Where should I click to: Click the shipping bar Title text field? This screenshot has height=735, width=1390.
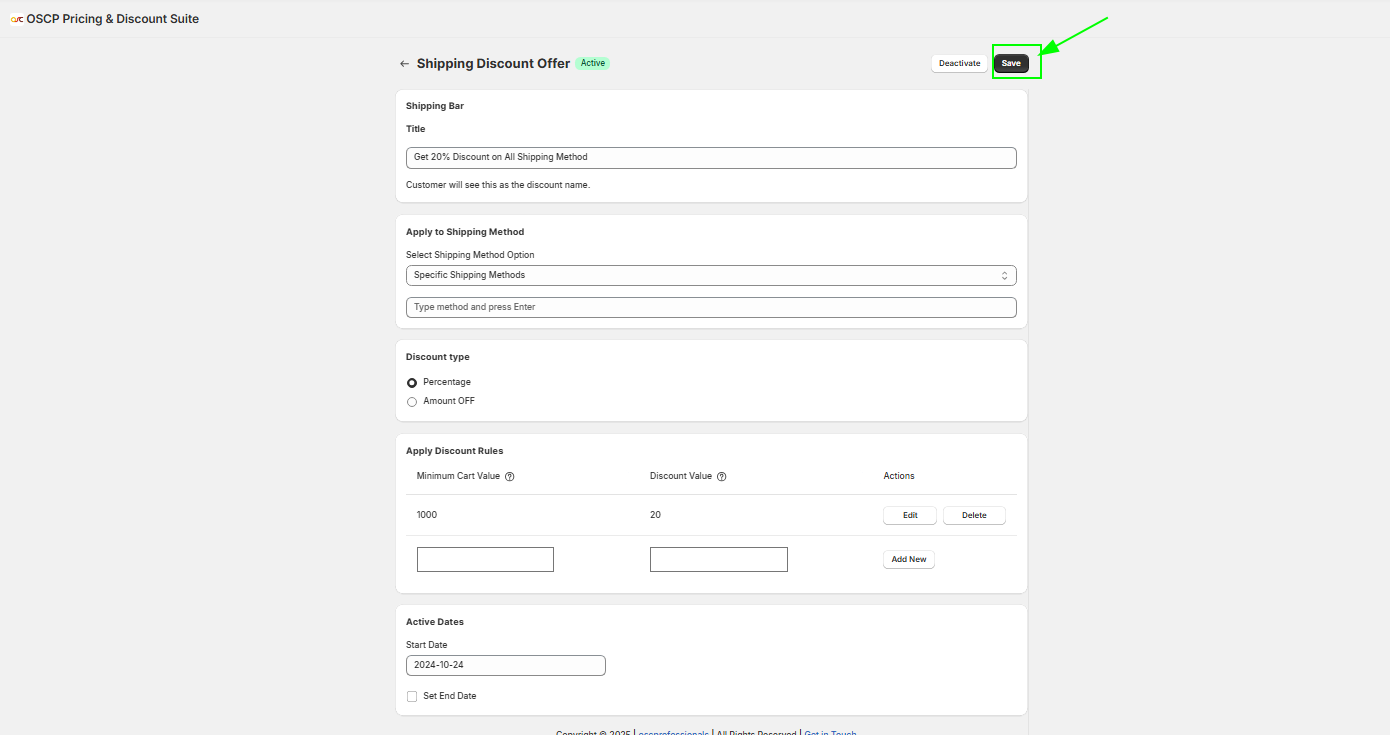tap(710, 158)
